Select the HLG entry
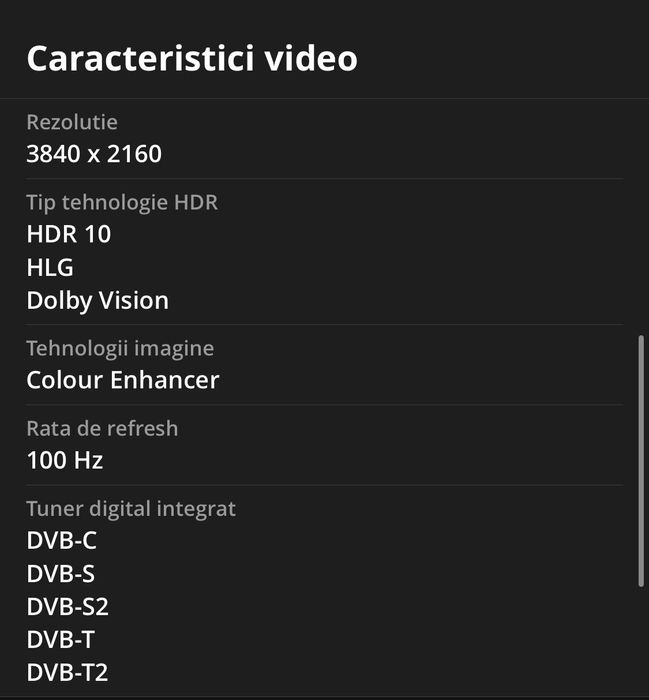 50,267
